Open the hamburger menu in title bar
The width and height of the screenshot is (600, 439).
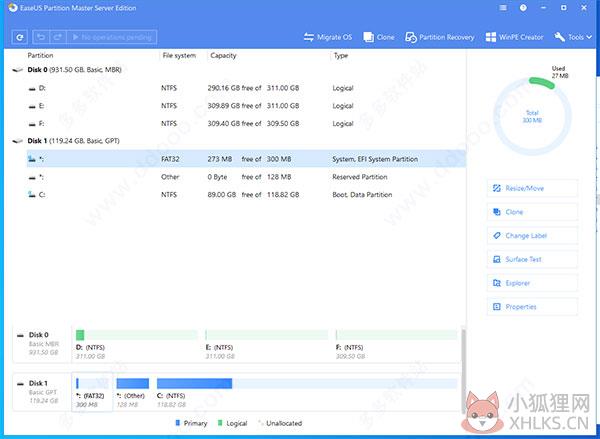pos(503,8)
